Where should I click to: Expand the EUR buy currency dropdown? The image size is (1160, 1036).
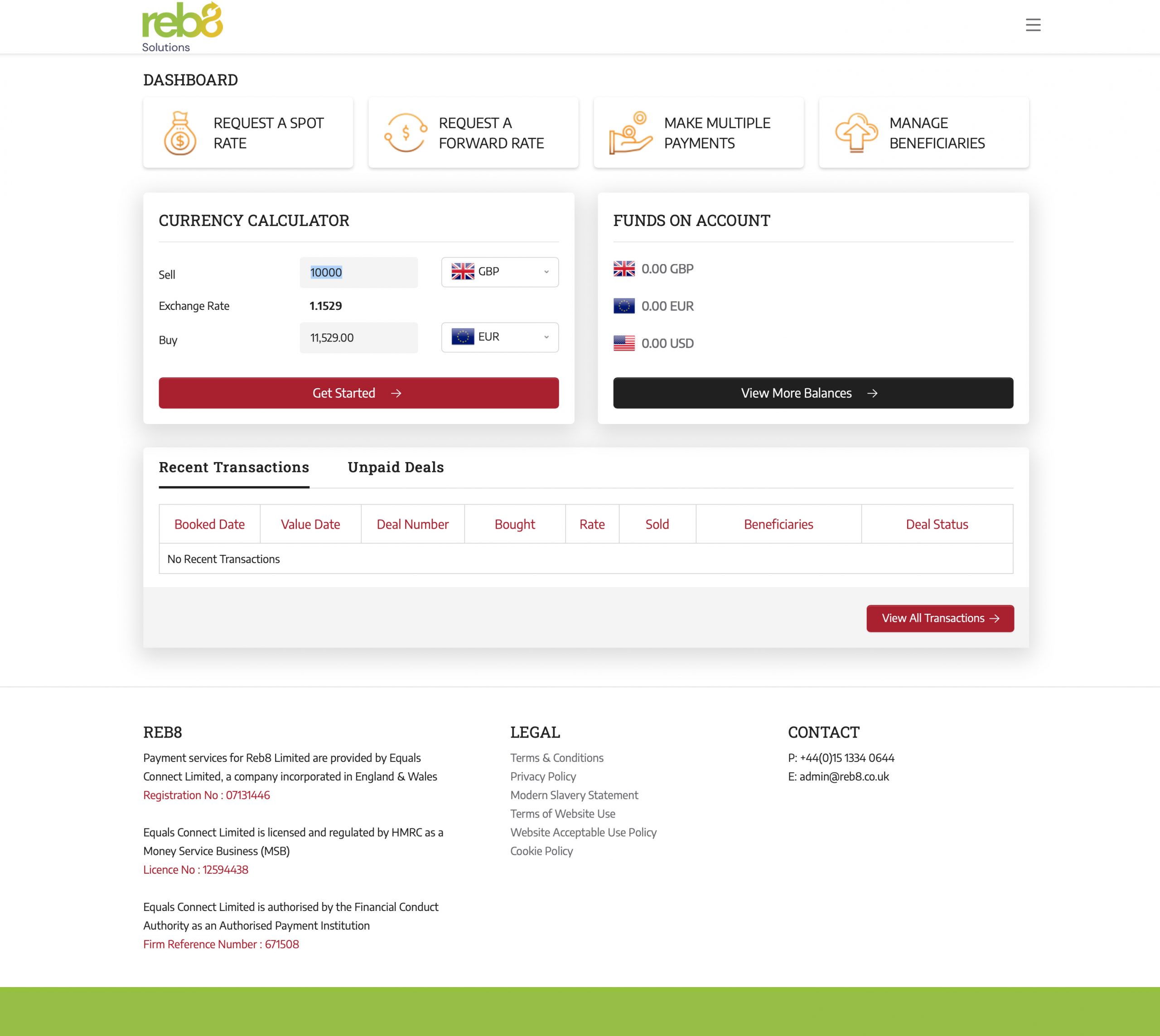(x=499, y=337)
